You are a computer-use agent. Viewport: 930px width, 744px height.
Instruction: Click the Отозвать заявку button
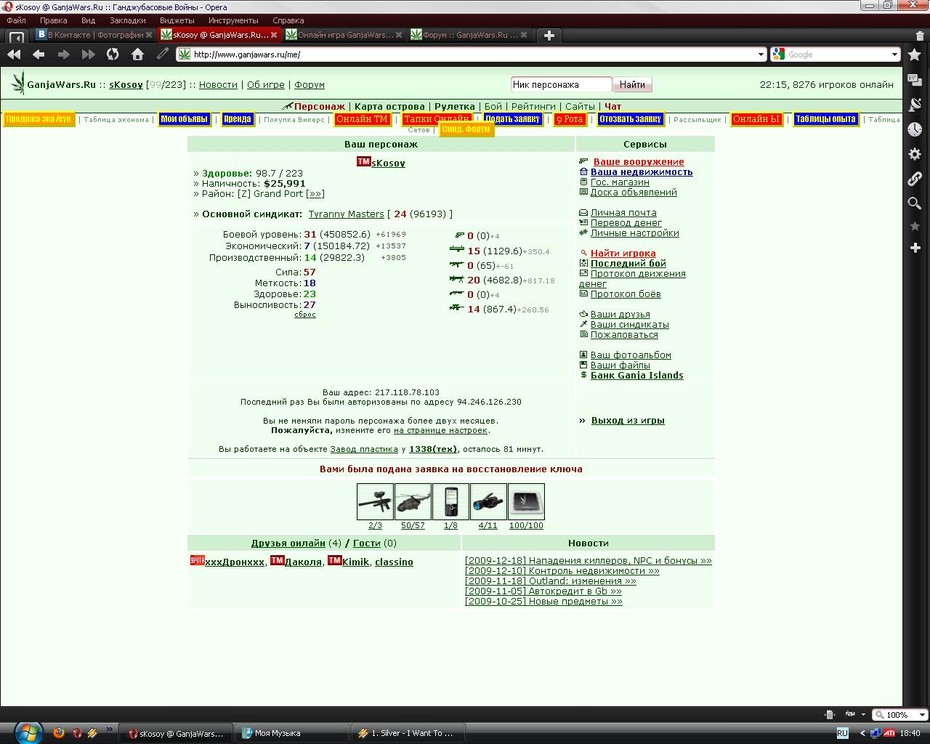[630, 119]
